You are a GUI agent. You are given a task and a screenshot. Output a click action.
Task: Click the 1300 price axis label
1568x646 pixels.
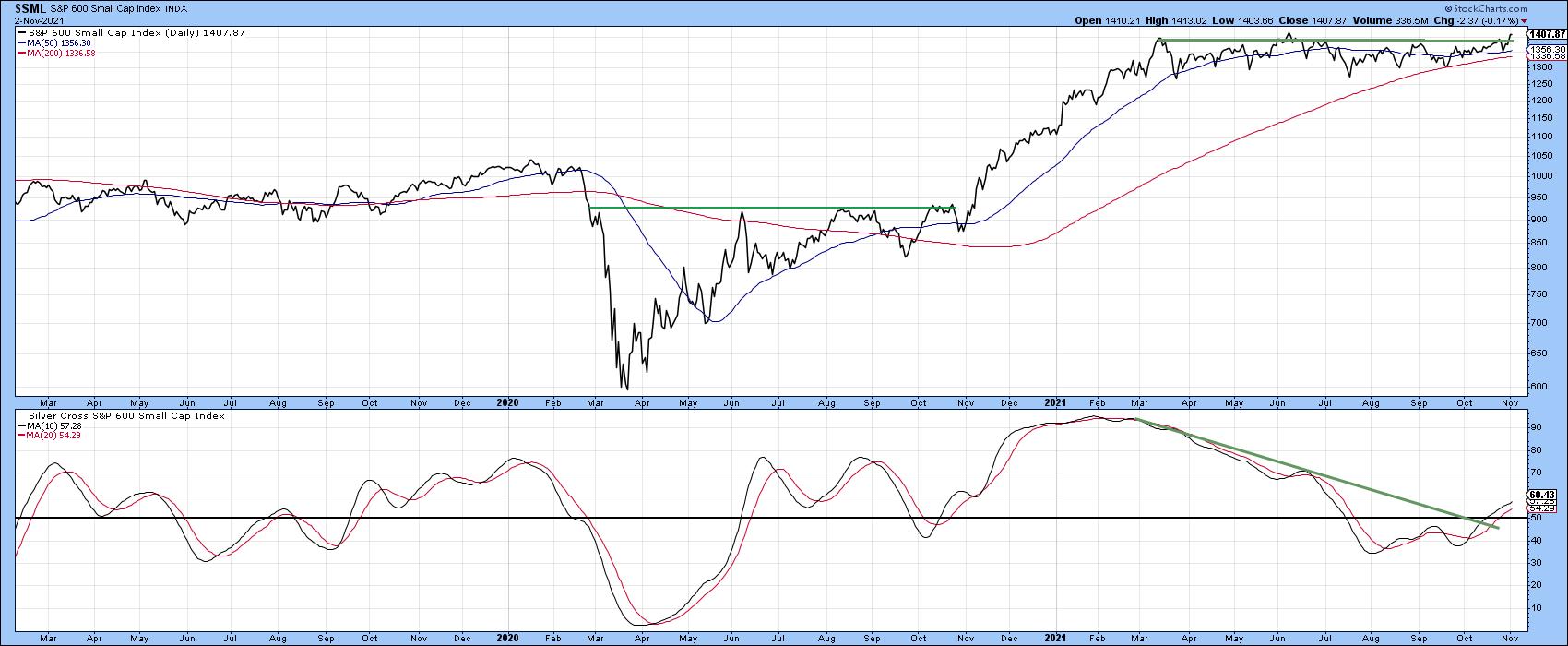tap(1540, 67)
